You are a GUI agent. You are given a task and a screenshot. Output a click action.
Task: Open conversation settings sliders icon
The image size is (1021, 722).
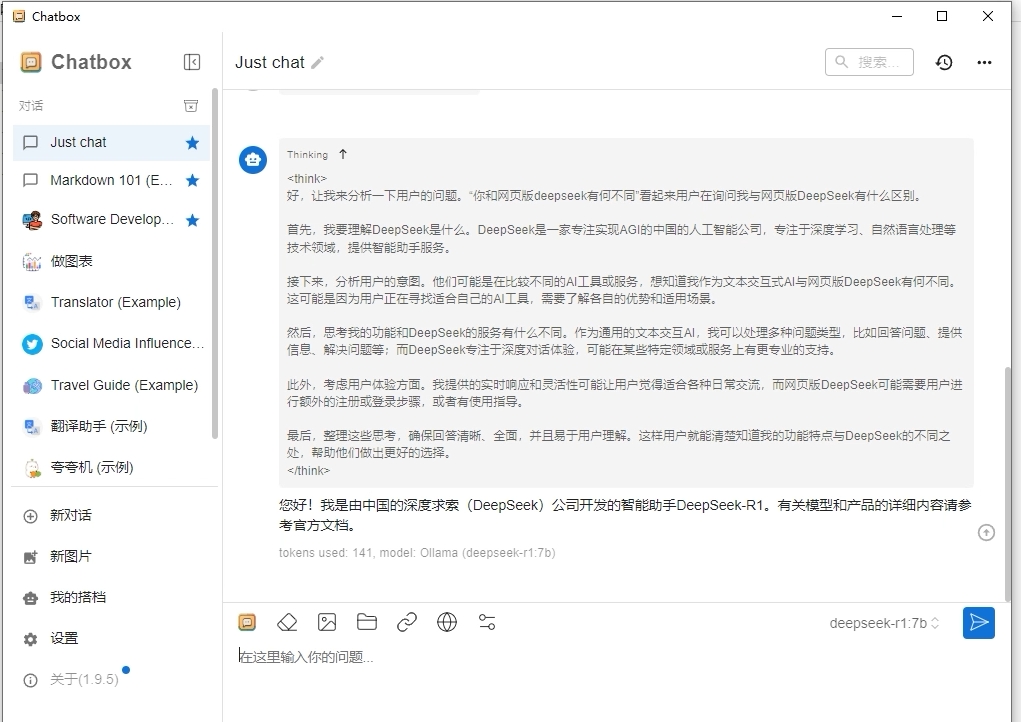(487, 622)
